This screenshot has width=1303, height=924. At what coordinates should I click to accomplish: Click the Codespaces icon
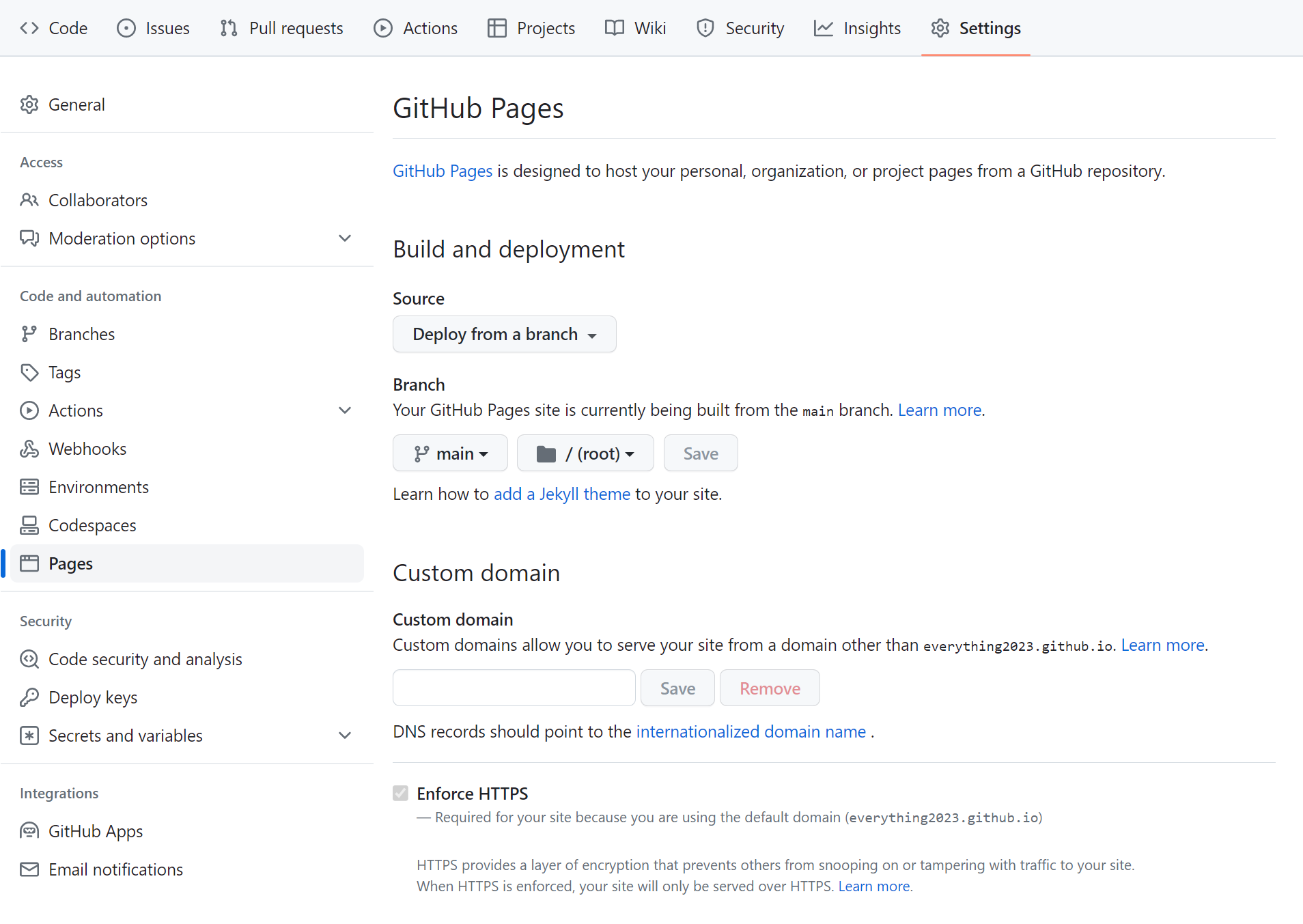[29, 525]
